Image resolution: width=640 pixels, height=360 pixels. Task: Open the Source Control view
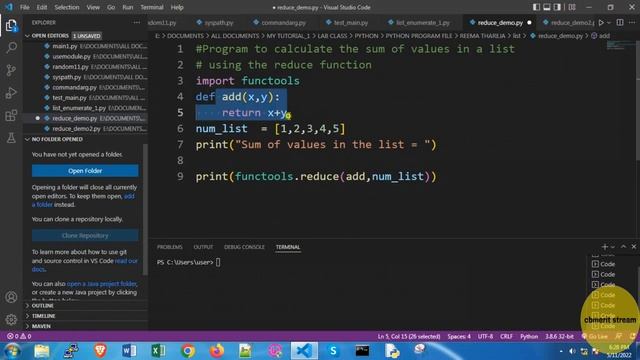click(11, 70)
